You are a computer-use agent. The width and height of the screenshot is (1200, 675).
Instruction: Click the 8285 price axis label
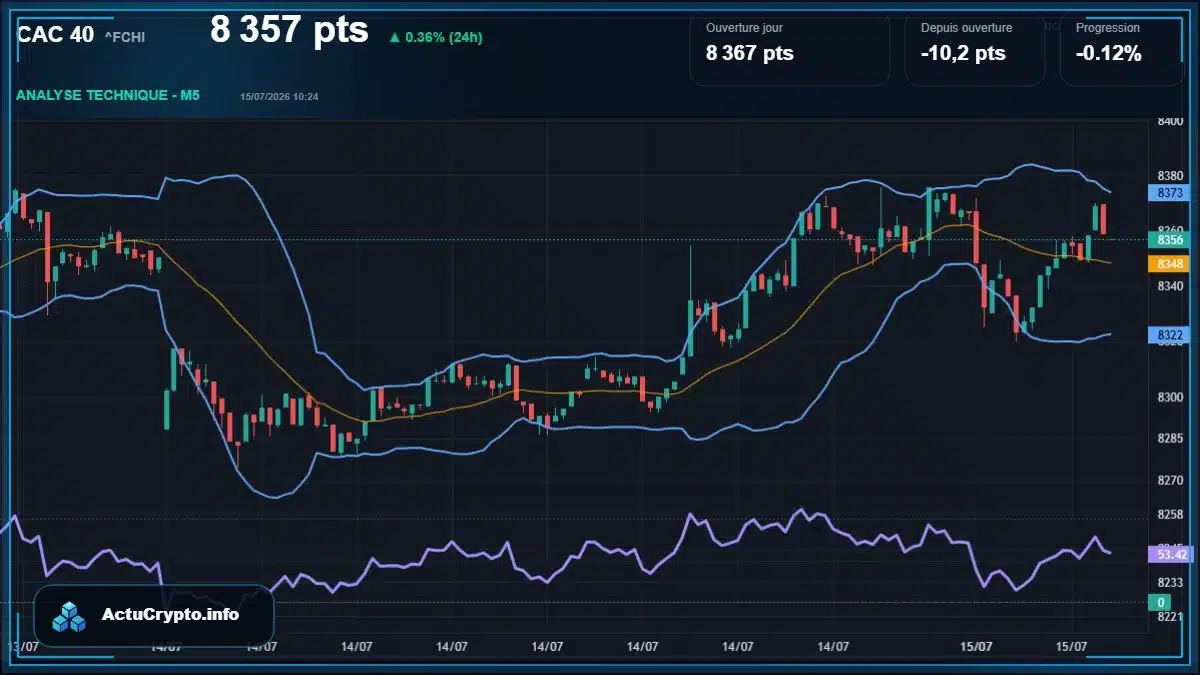point(1170,438)
